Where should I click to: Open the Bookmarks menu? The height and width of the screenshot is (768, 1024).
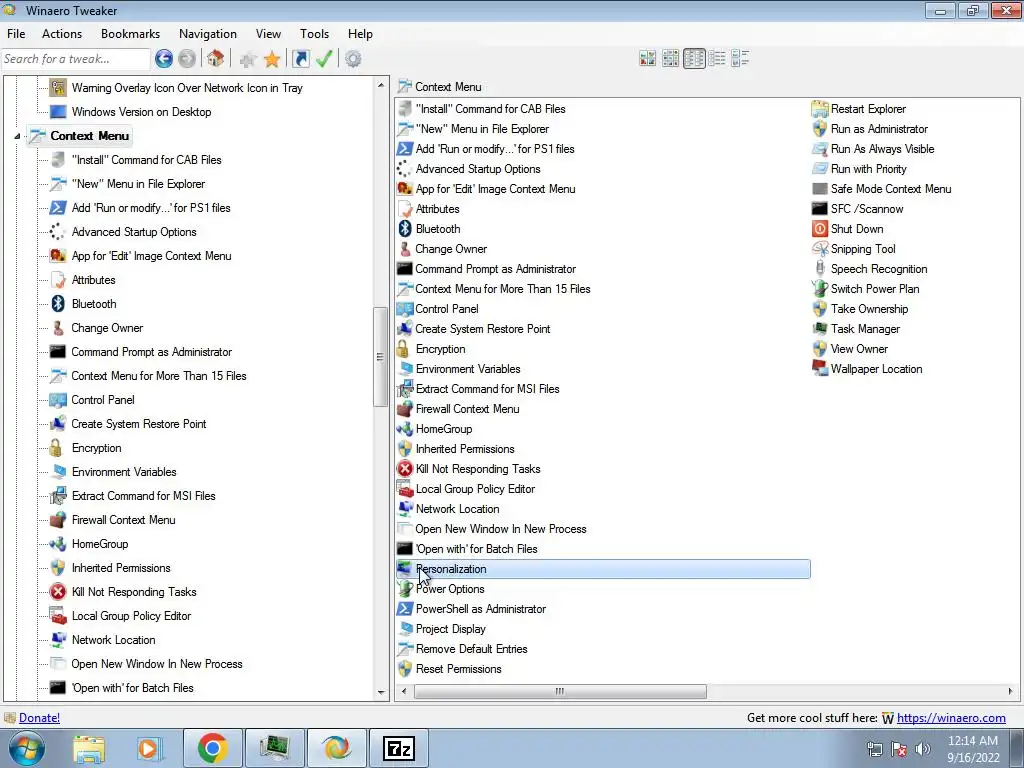[x=130, y=34]
